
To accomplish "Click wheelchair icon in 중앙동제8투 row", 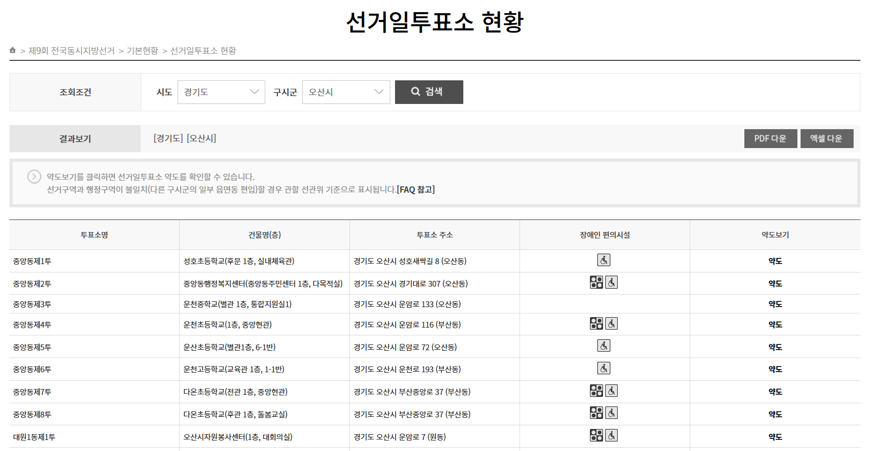I will pos(611,413).
